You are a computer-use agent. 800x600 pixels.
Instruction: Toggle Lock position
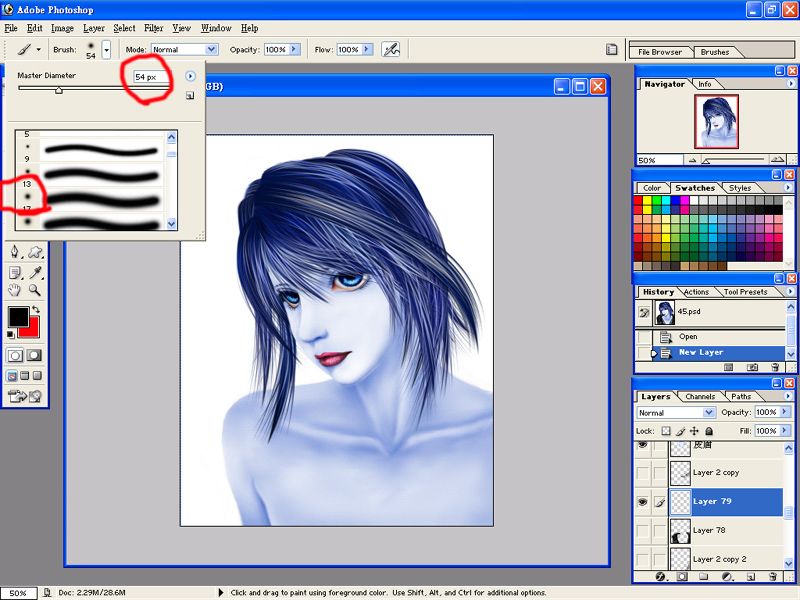[694, 431]
